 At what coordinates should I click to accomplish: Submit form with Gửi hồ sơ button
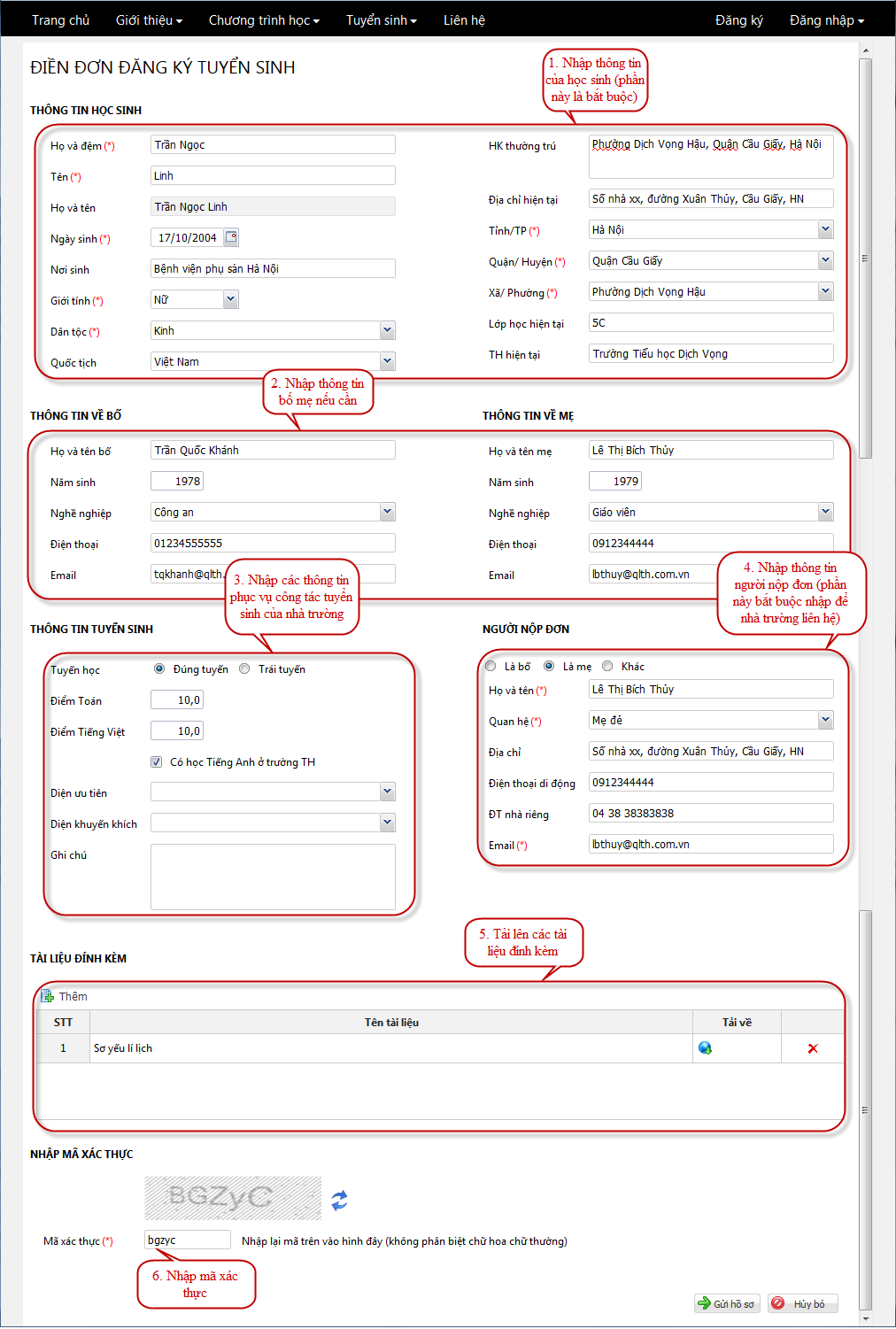click(726, 1303)
